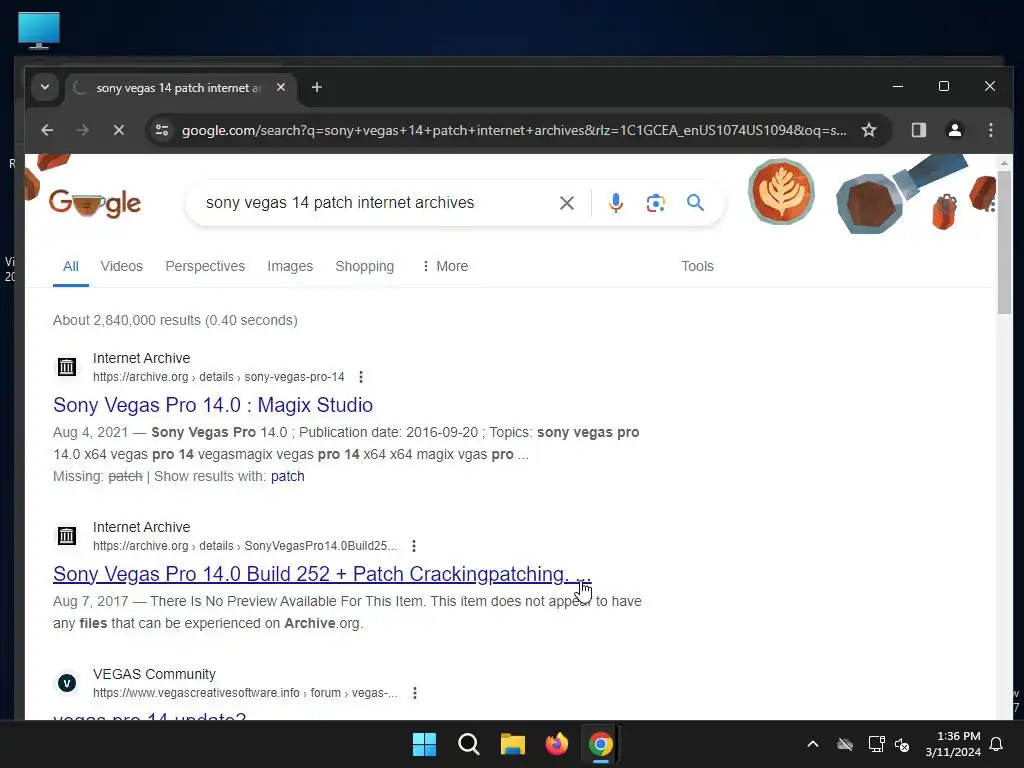Select the All results tab
Image resolution: width=1024 pixels, height=768 pixels.
tap(71, 266)
